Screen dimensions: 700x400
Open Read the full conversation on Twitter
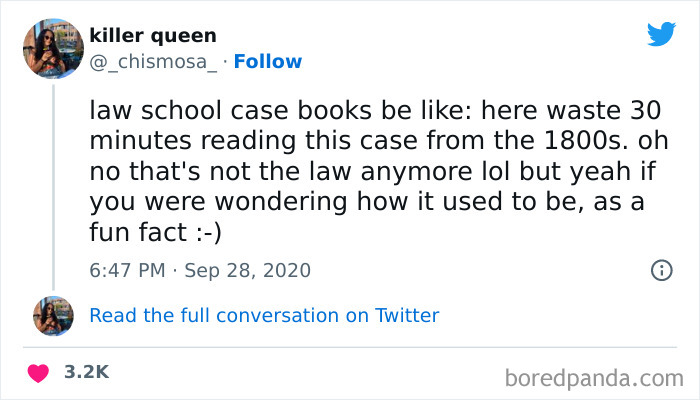(x=264, y=315)
